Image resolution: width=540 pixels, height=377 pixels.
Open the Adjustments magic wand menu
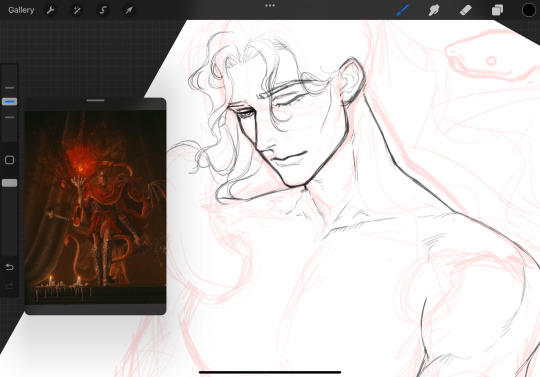(76, 10)
